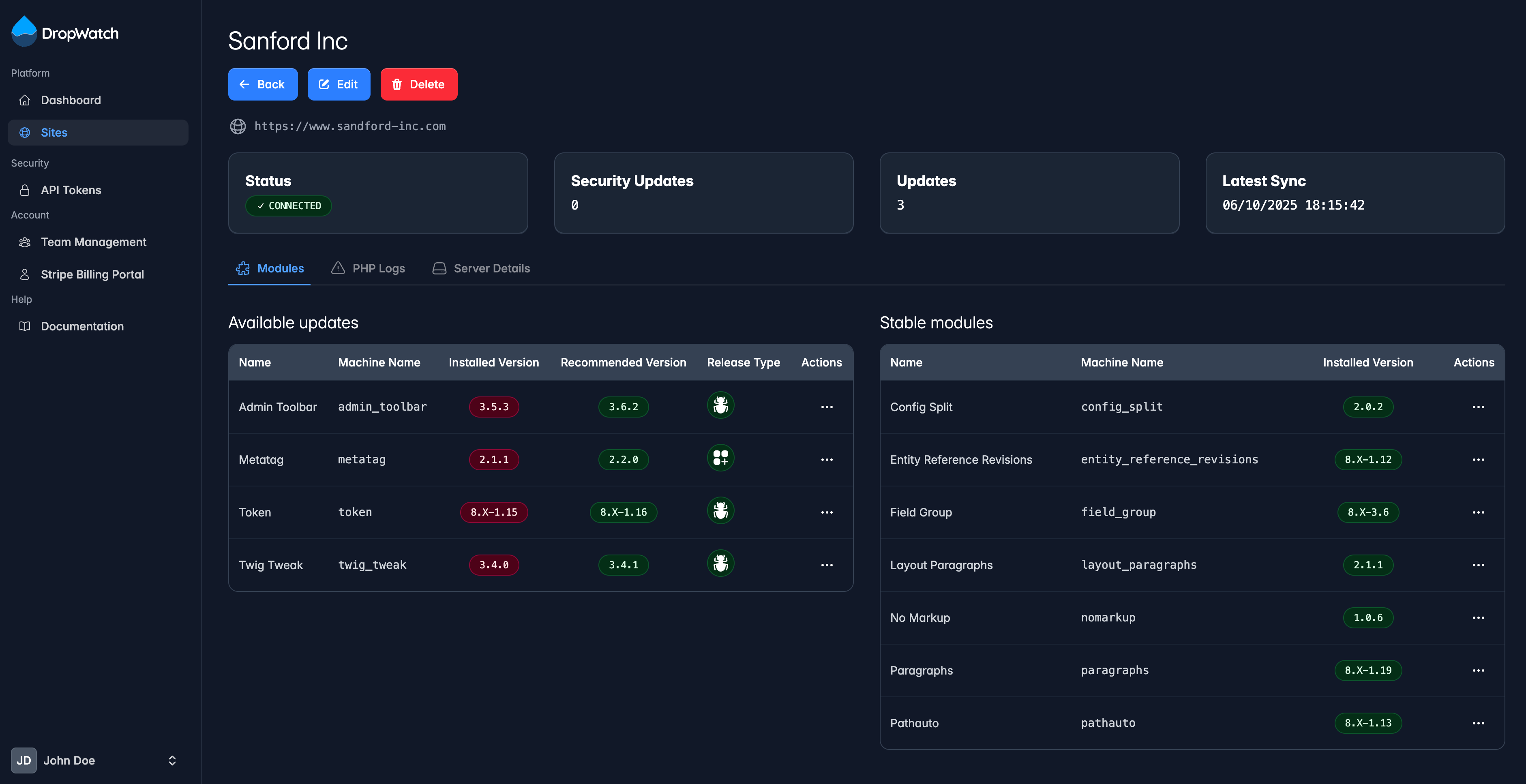
Task: Open the Dashboard sidebar item
Action: (x=71, y=100)
